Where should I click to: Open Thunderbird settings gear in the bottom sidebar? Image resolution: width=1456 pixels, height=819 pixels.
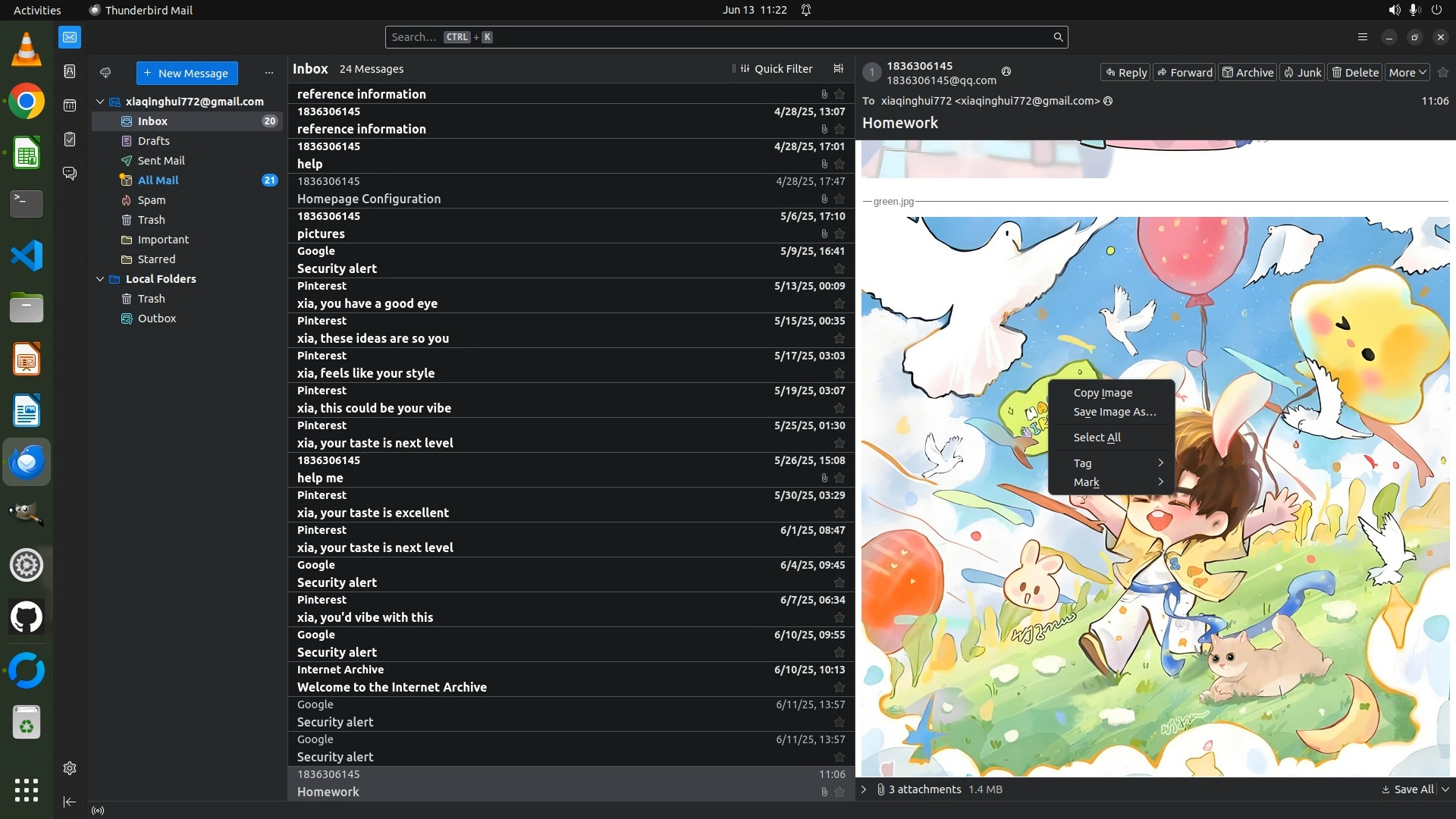coord(70,768)
